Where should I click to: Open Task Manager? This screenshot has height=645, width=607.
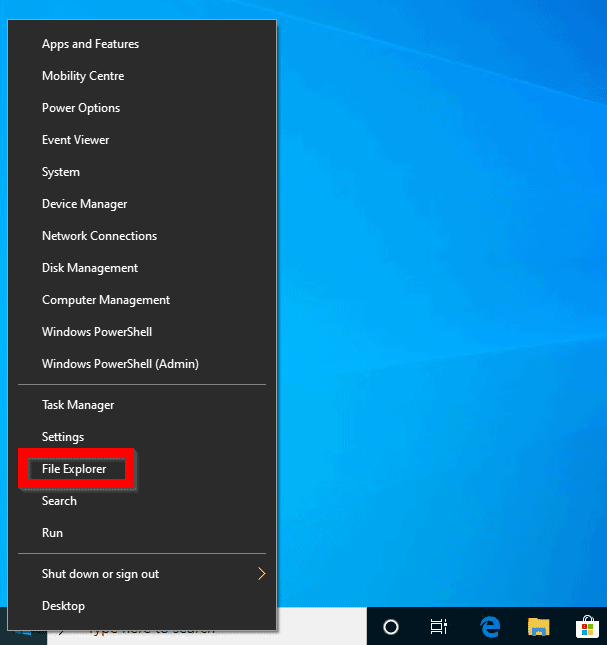tap(142, 405)
